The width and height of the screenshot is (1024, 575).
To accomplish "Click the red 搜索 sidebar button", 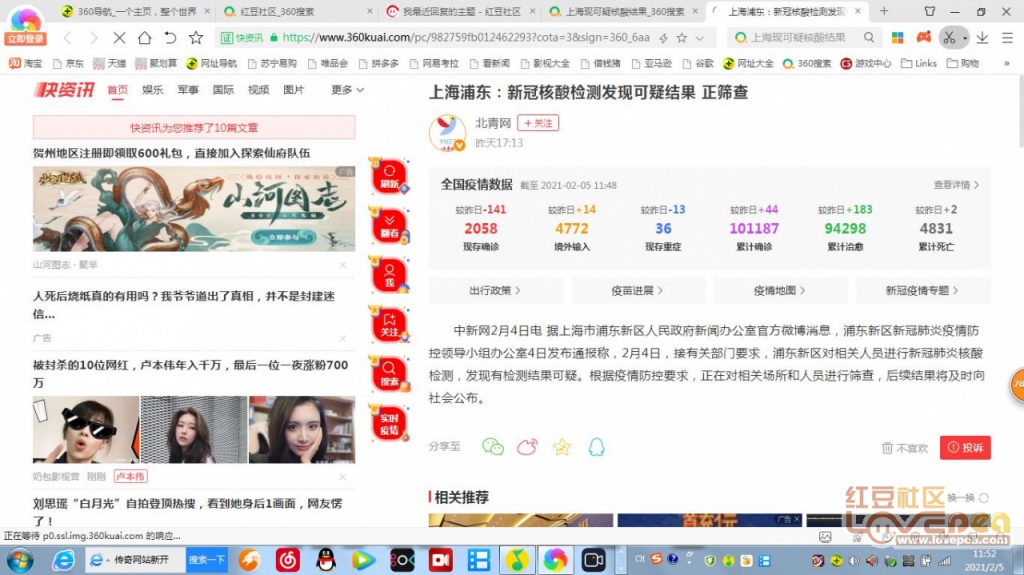I will coord(389,374).
